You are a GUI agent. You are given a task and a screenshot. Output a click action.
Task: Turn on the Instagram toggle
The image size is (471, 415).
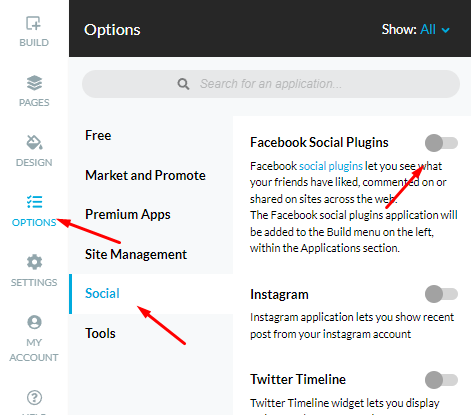[x=441, y=294]
